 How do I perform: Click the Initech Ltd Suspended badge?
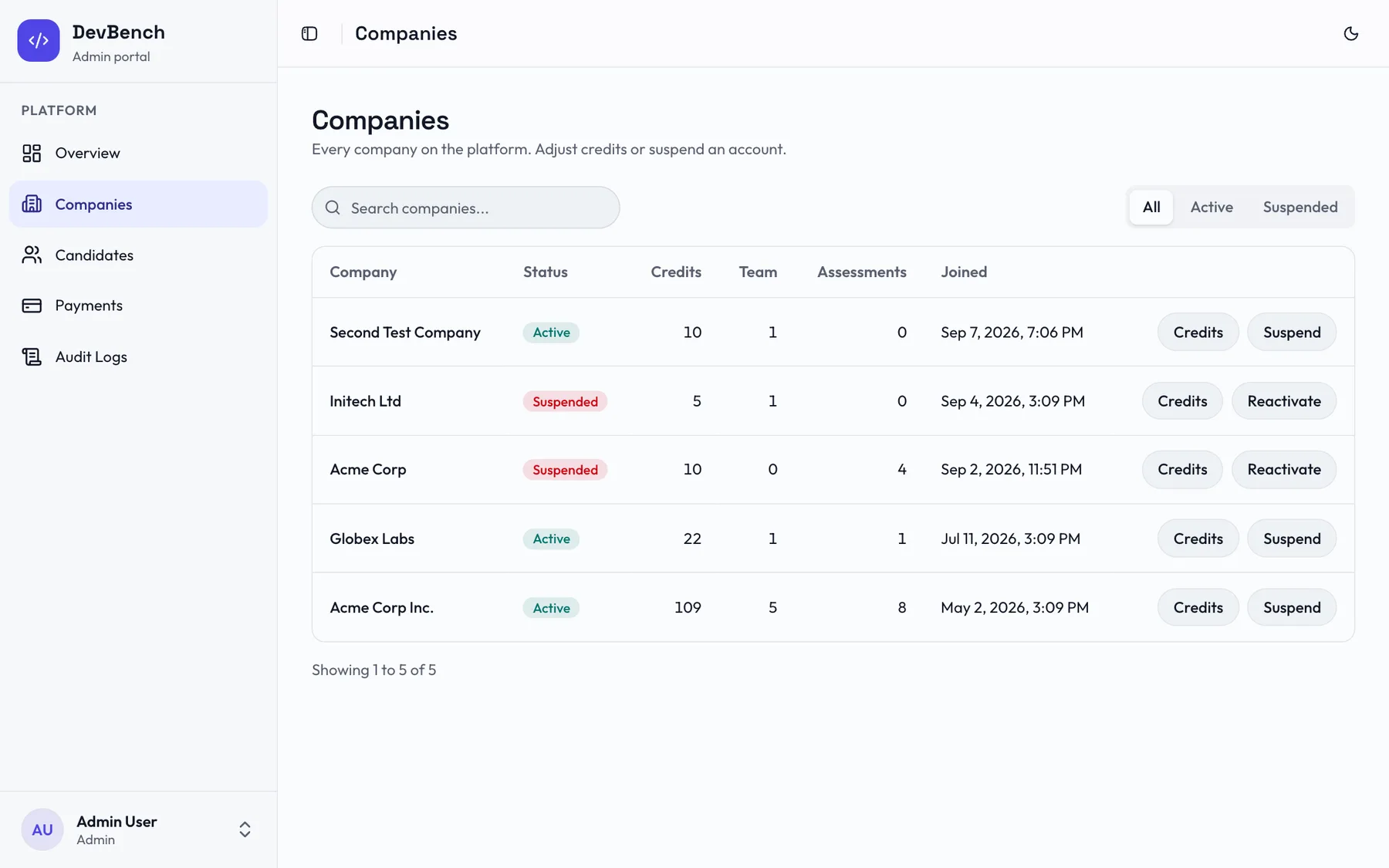(565, 401)
